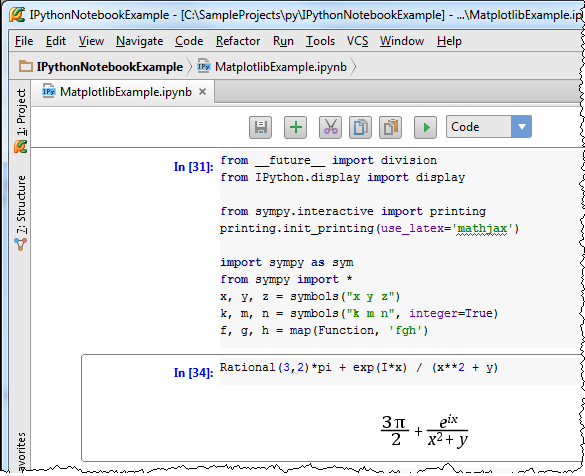
Task: Cut cell using scissors icon
Action: [330, 127]
